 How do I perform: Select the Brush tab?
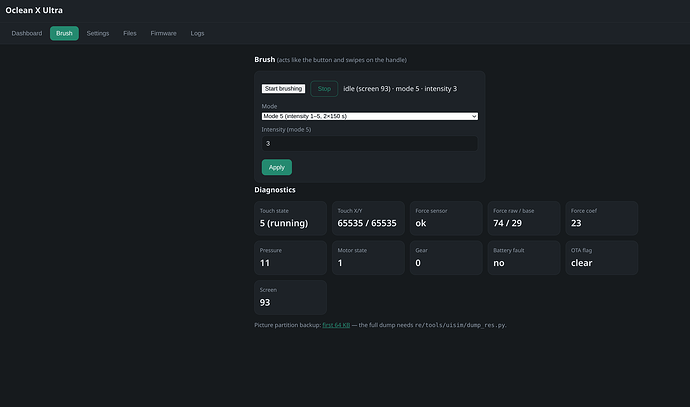pos(64,33)
